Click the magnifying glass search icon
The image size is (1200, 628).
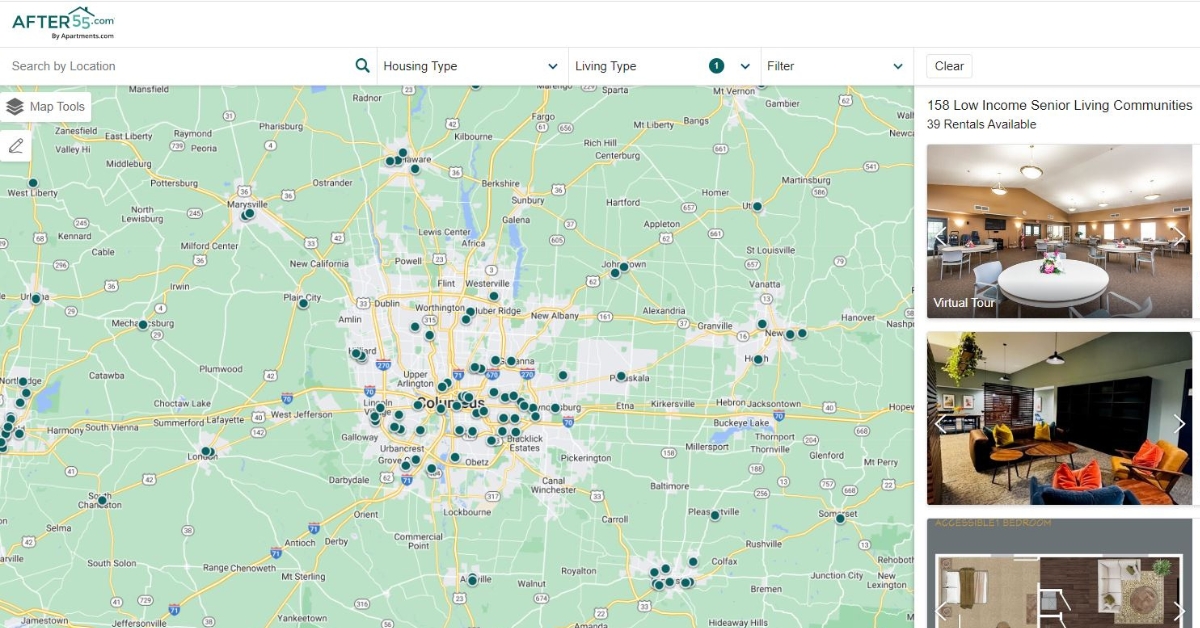362,66
